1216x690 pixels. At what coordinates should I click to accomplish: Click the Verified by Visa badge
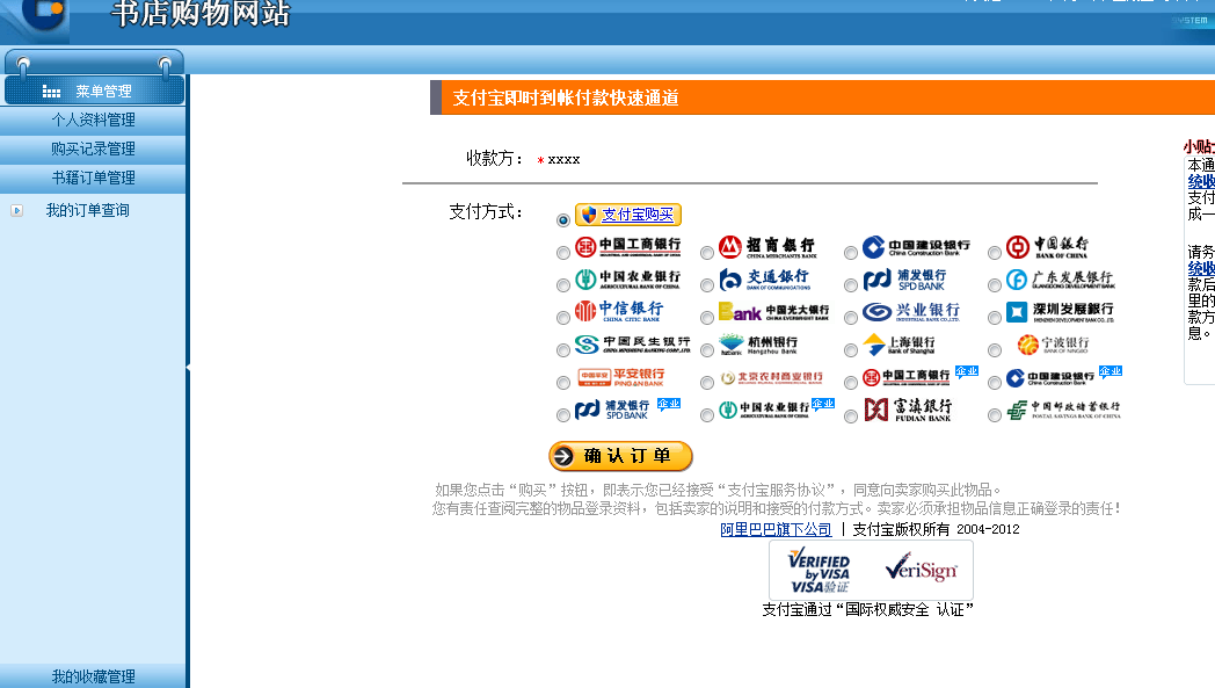click(x=818, y=571)
